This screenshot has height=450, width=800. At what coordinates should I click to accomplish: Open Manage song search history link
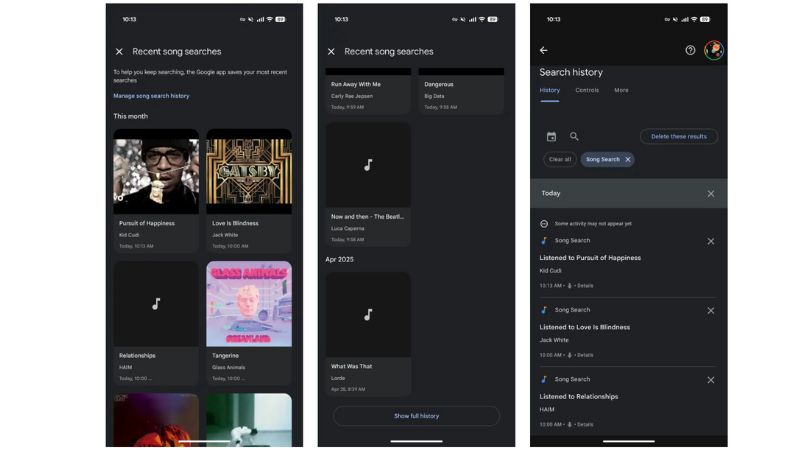(x=151, y=96)
